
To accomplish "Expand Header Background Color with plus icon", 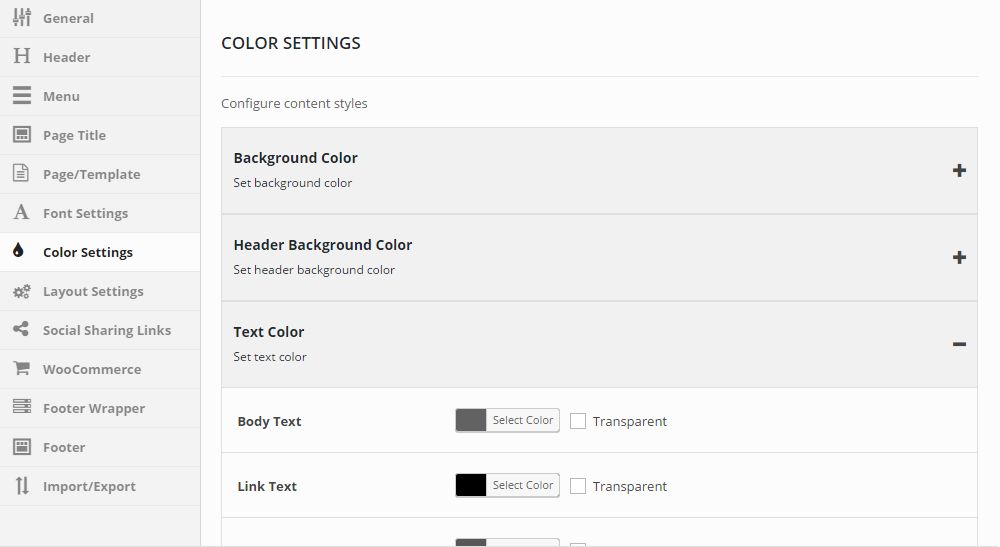I will tap(959, 258).
